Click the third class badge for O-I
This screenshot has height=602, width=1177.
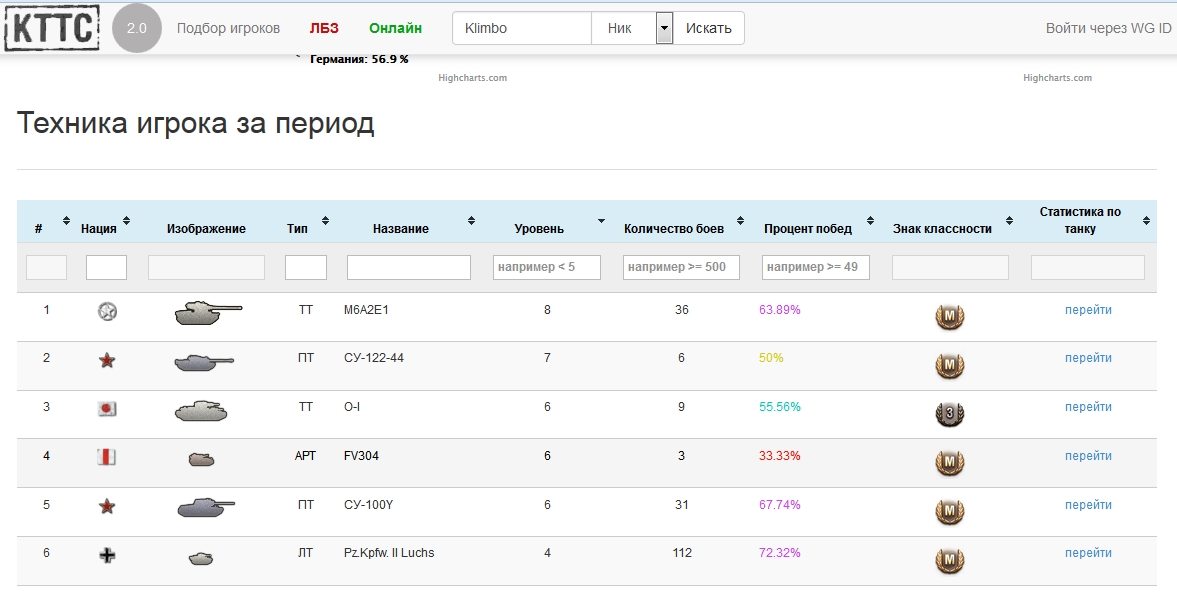[x=949, y=414]
